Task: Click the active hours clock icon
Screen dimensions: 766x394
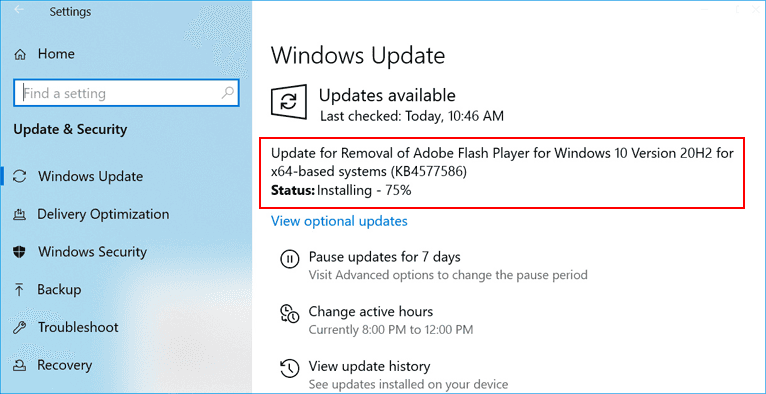Action: (x=289, y=313)
